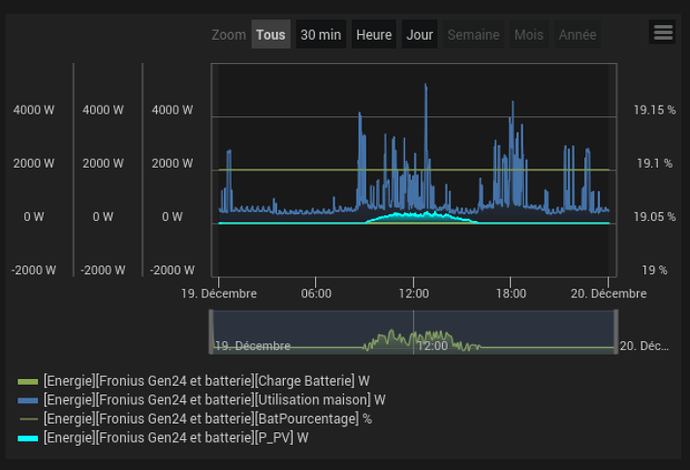Click the tallest blue spike near 12:00
690x470 pixels.
click(x=426, y=88)
